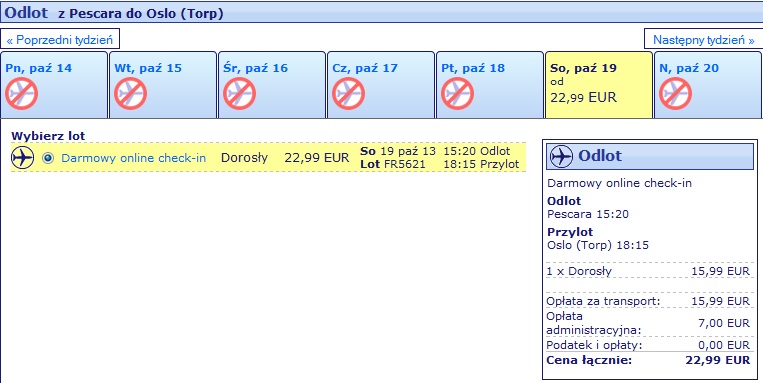Click 22,99 EUR price on So, paź 19 tab
The width and height of the screenshot is (763, 383).
point(583,97)
